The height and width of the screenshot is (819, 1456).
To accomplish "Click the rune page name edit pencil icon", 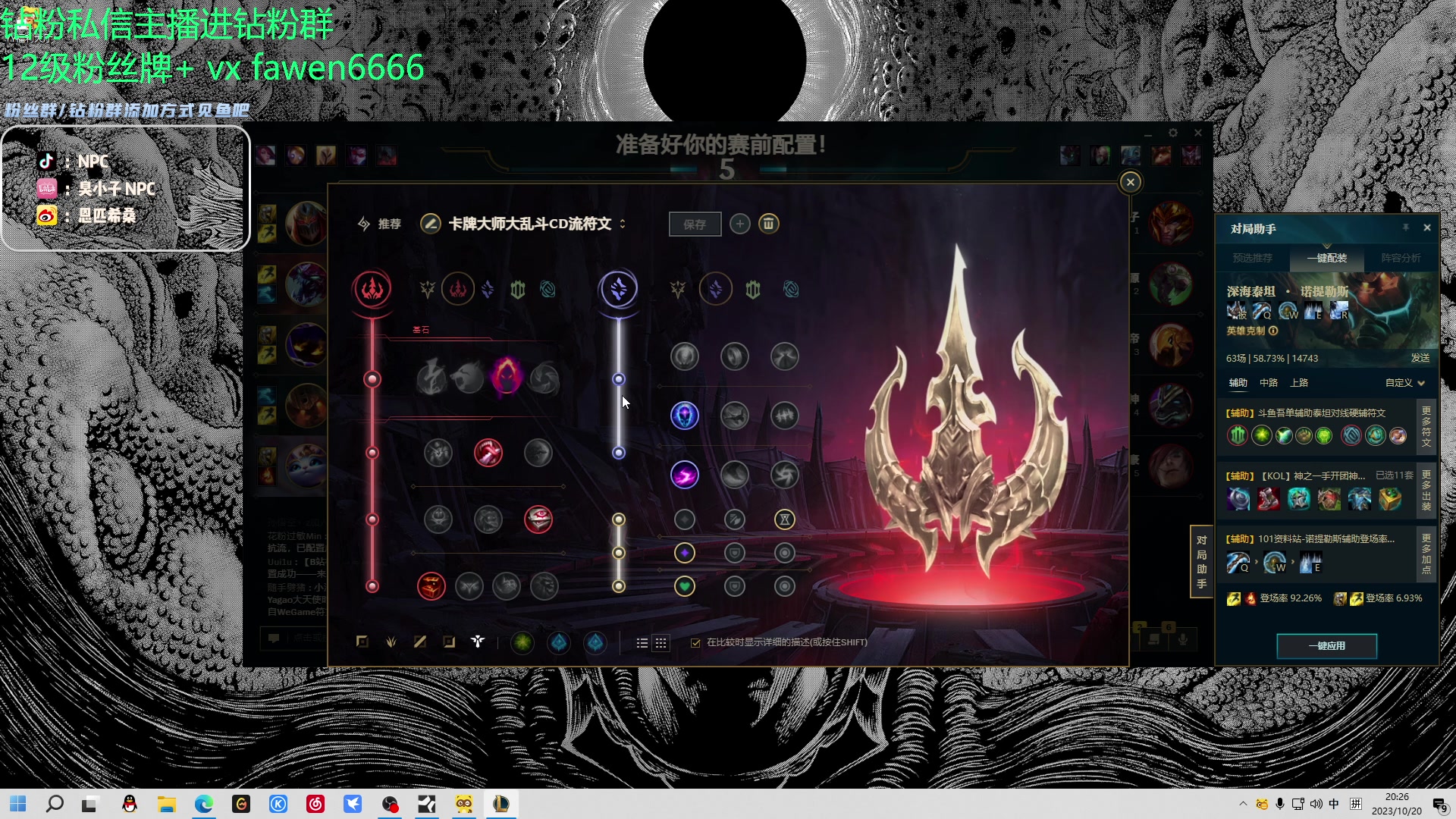I will point(431,224).
